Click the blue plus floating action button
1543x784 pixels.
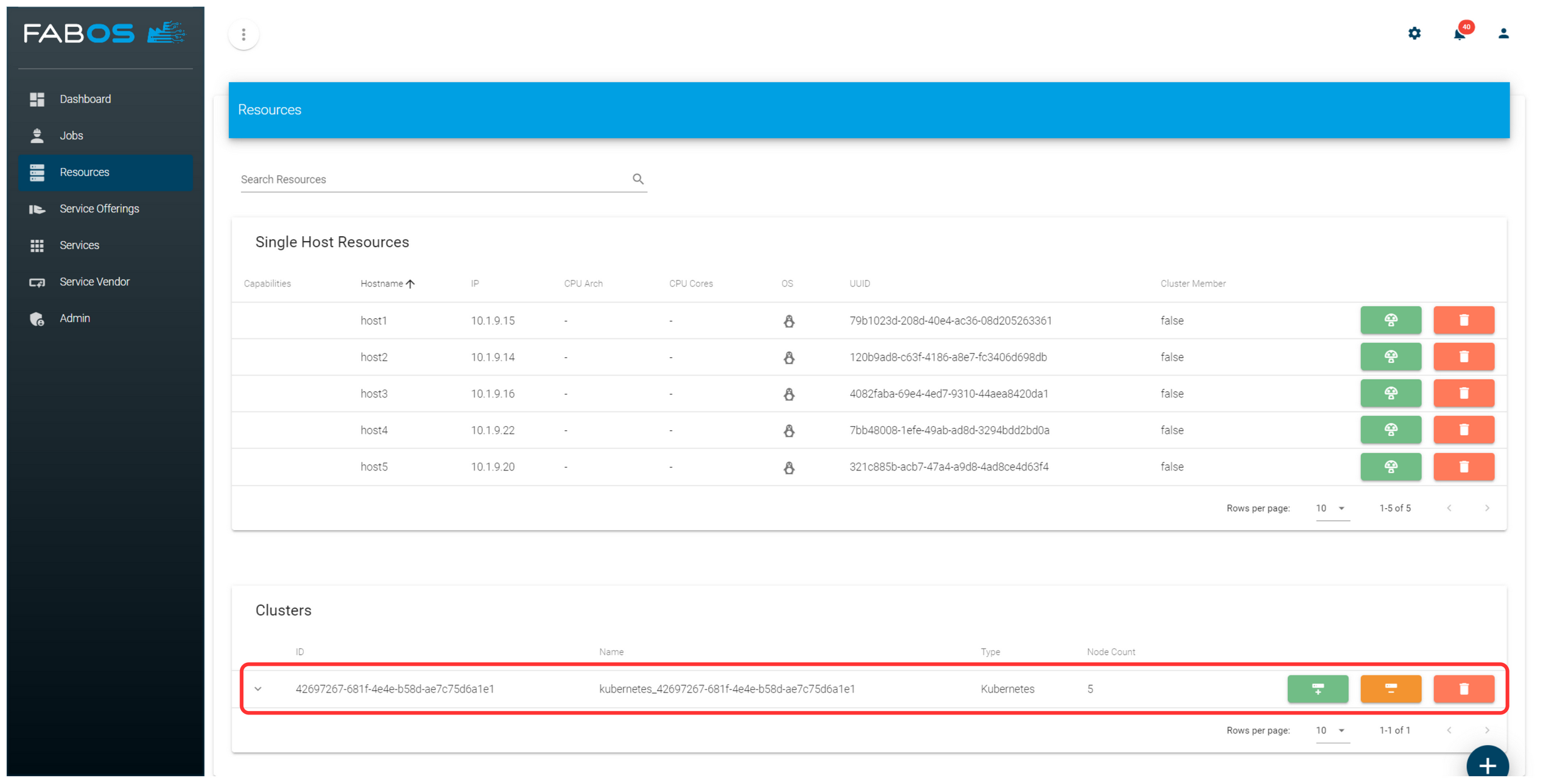point(1488,765)
